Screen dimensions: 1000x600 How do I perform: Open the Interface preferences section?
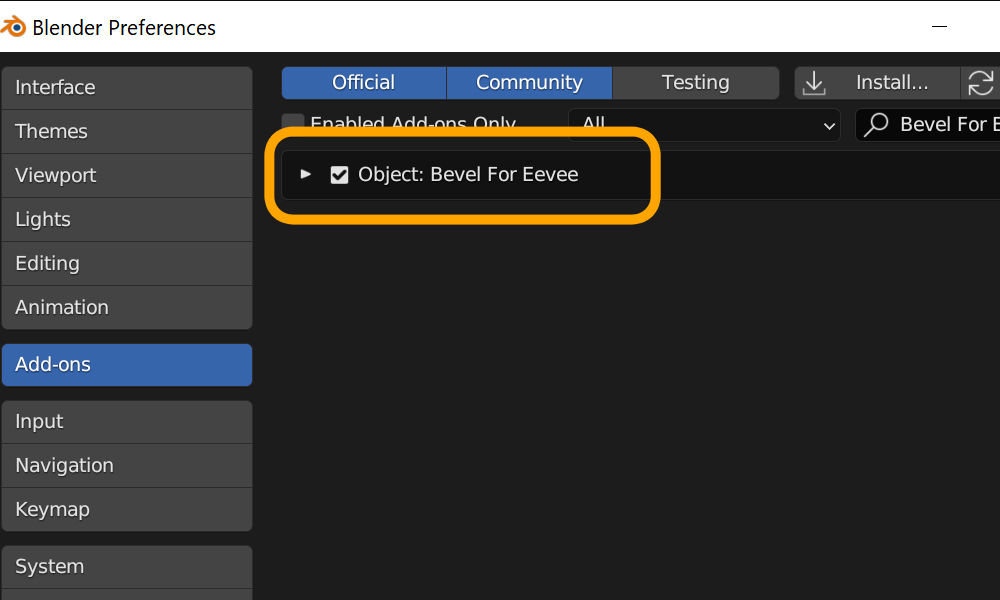pos(127,87)
